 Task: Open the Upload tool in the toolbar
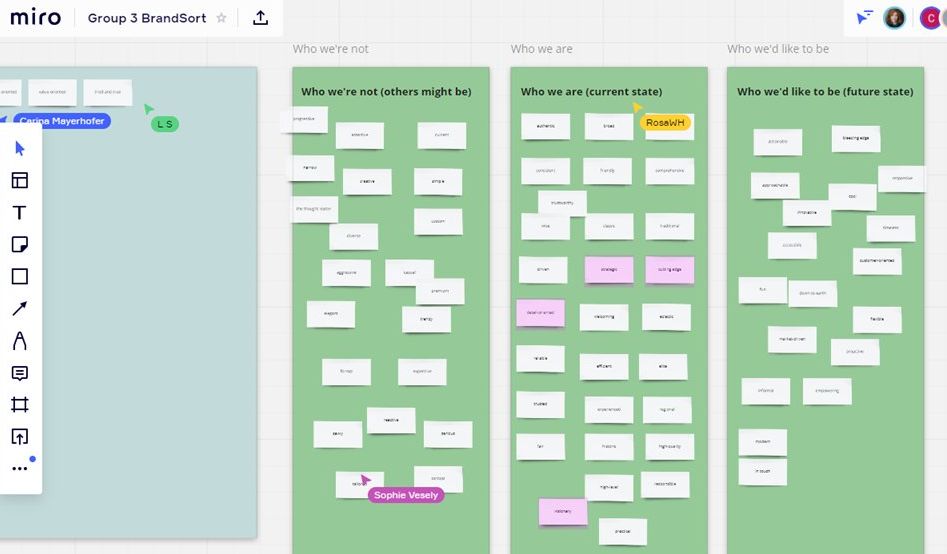[x=20, y=437]
